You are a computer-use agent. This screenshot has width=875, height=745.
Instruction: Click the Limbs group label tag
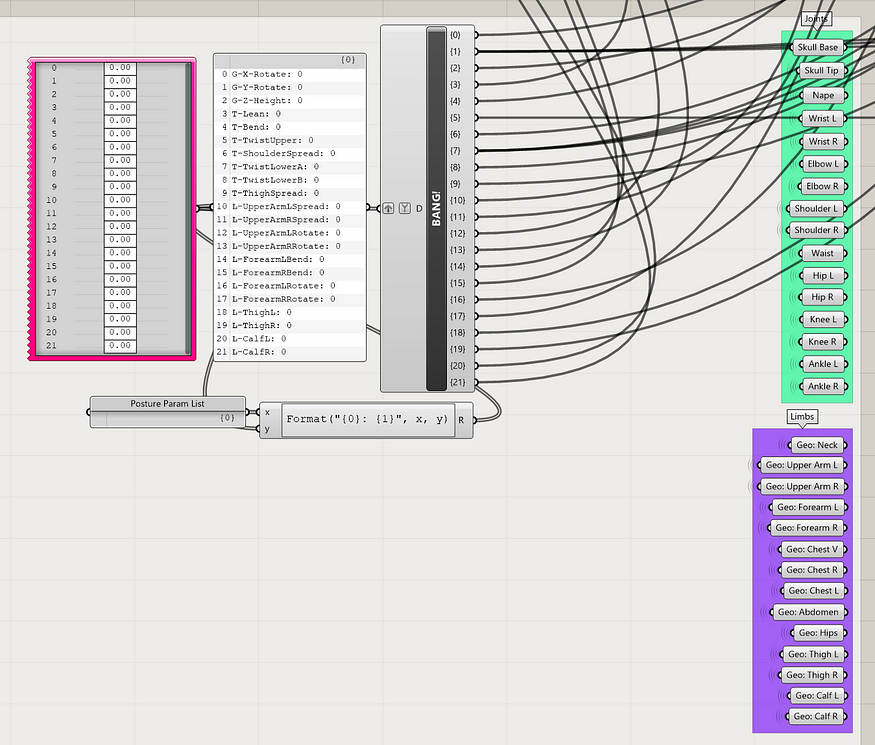click(x=802, y=416)
